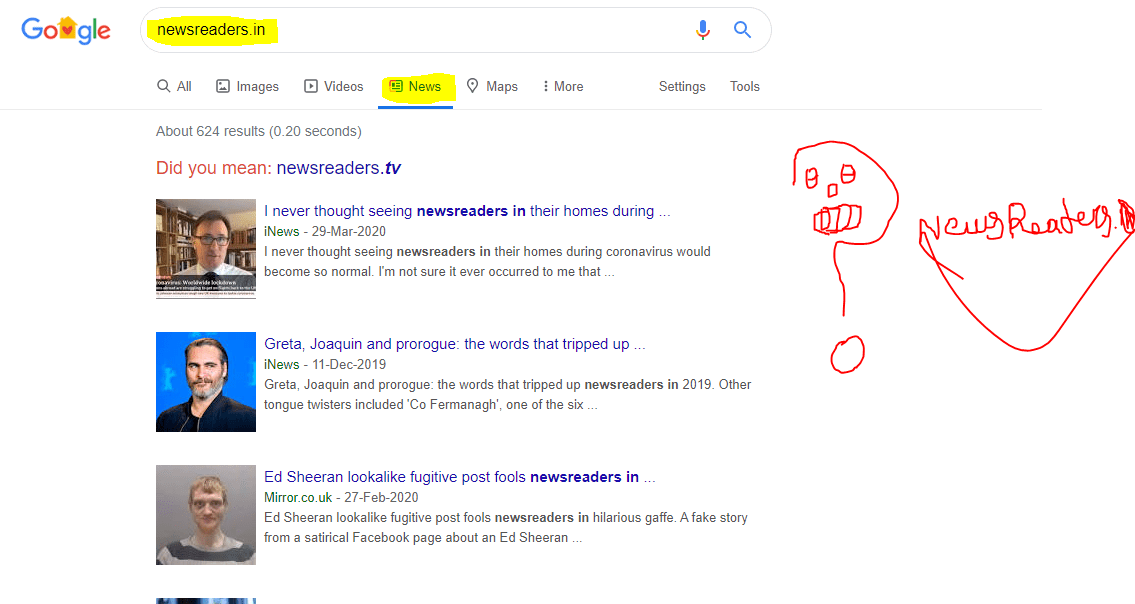
Task: Switch to the Videos tab
Action: (334, 86)
